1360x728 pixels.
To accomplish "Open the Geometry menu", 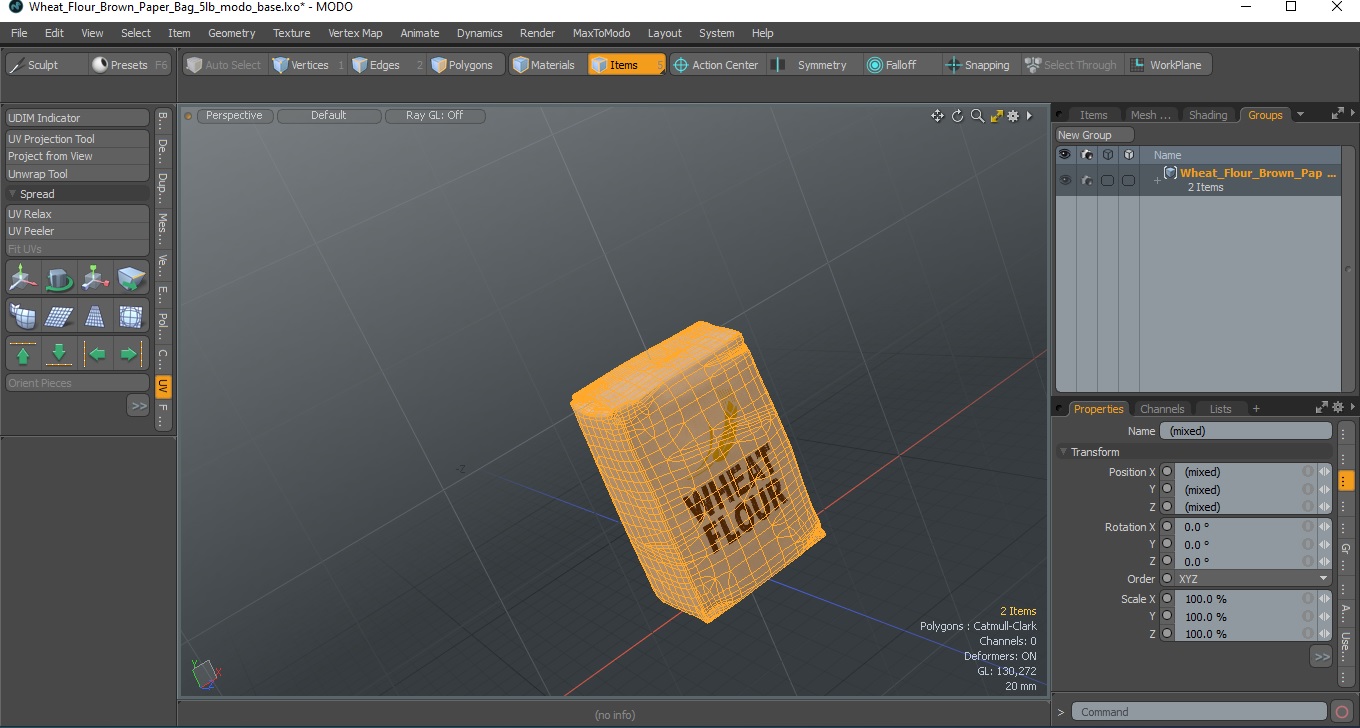I will point(231,33).
